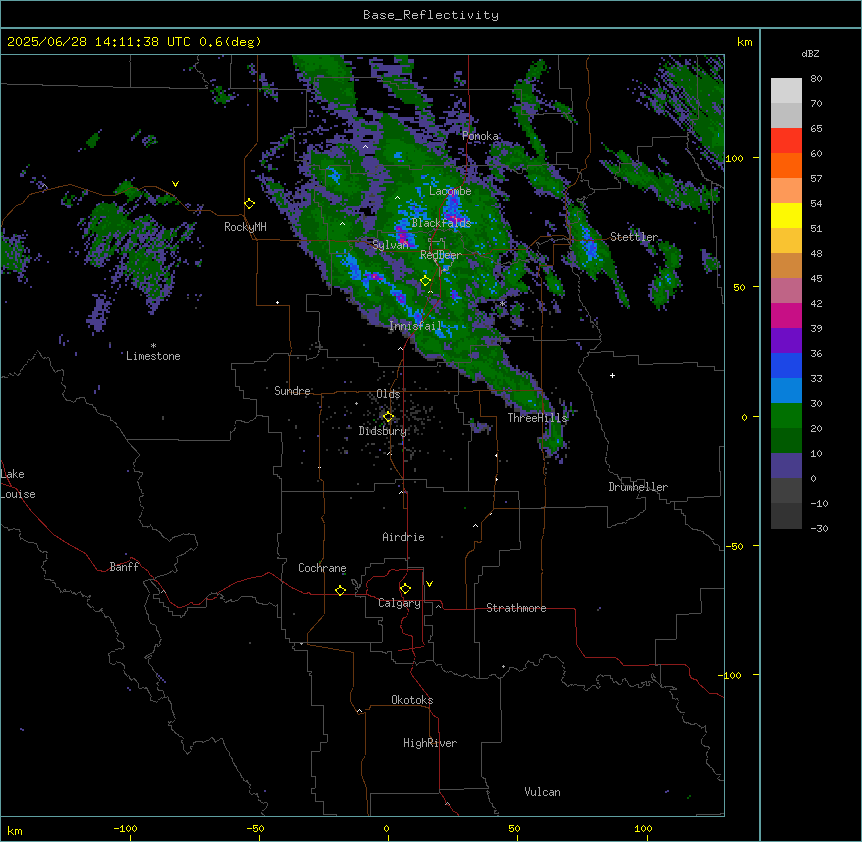Click the HighRiver label
Screen dimensions: 862x842
tap(430, 743)
